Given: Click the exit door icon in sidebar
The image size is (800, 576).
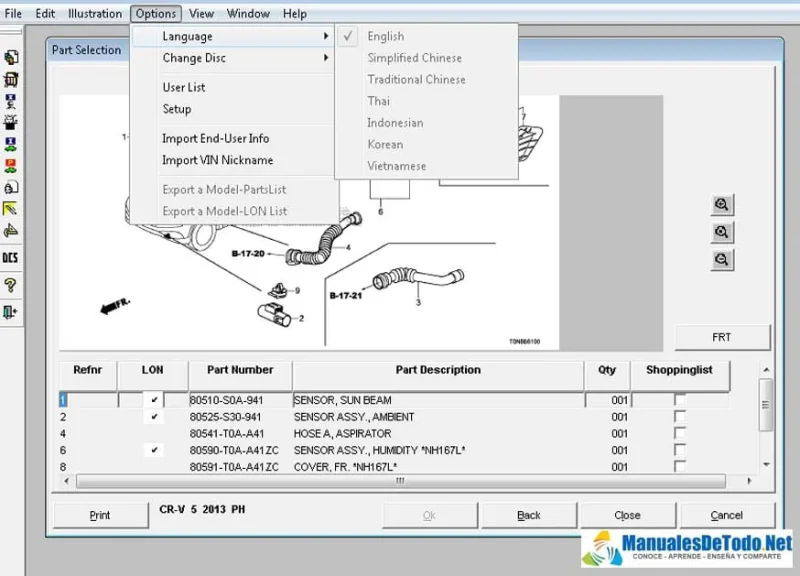Looking at the screenshot, I should click(x=11, y=312).
